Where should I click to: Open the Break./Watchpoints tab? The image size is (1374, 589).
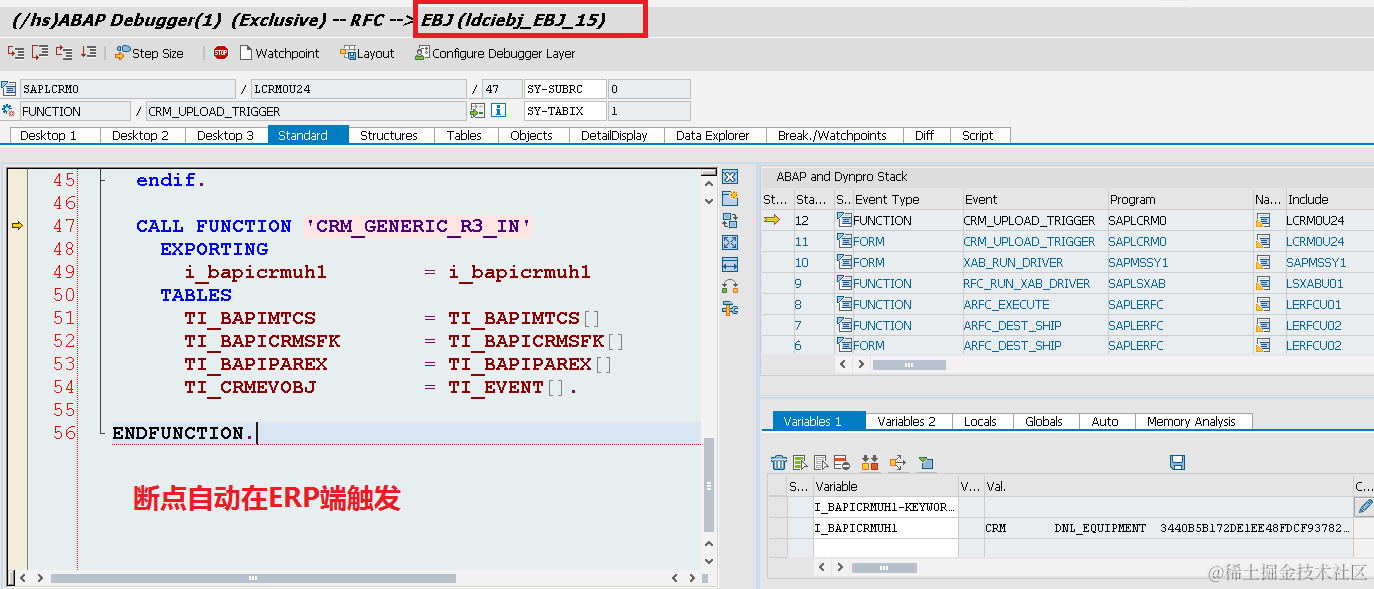click(832, 135)
